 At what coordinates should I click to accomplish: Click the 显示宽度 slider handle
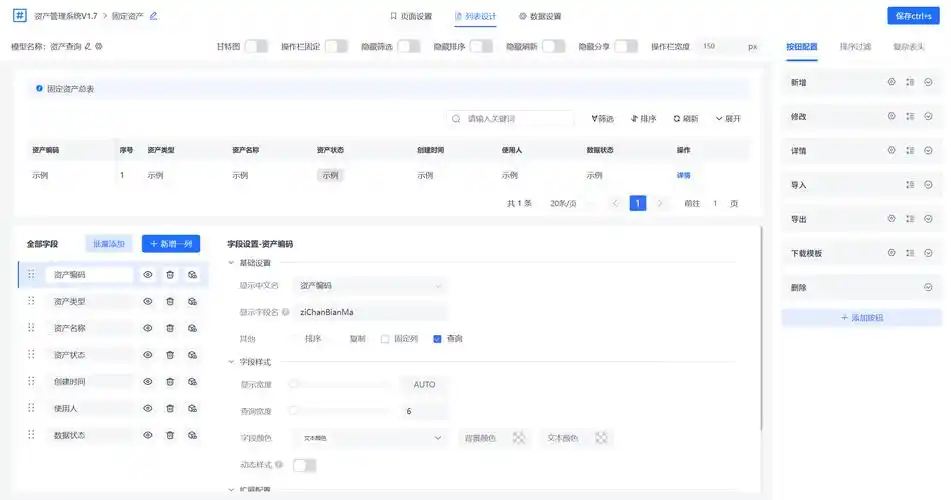click(294, 384)
